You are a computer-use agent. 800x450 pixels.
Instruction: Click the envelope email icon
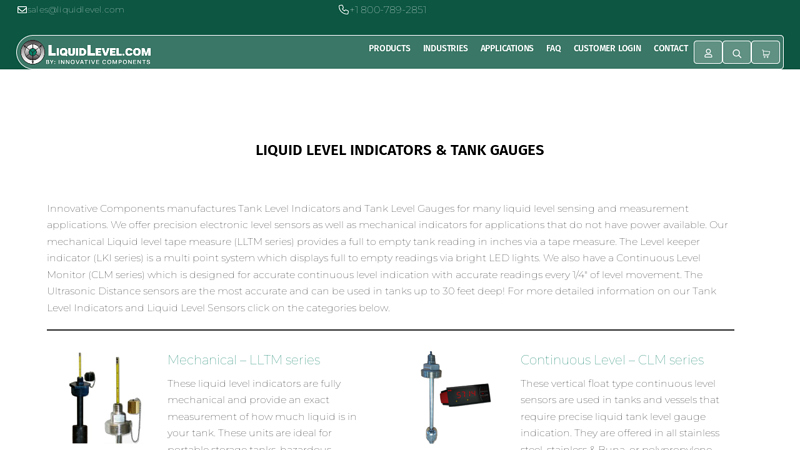22,10
